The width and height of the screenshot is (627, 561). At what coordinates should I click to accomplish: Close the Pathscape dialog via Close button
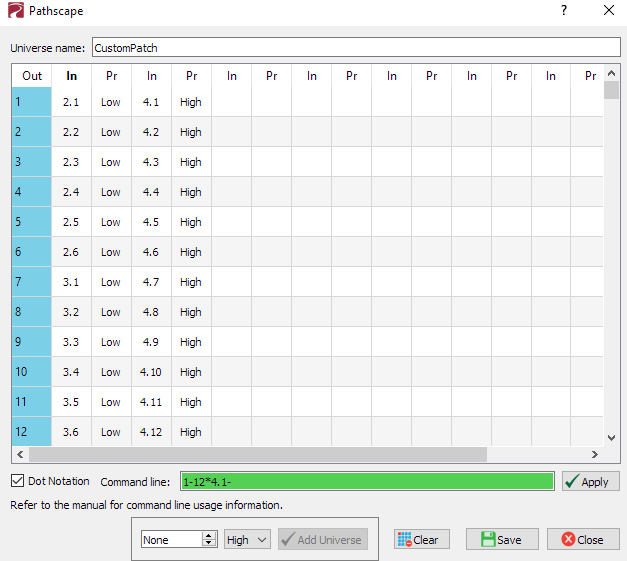(582, 539)
